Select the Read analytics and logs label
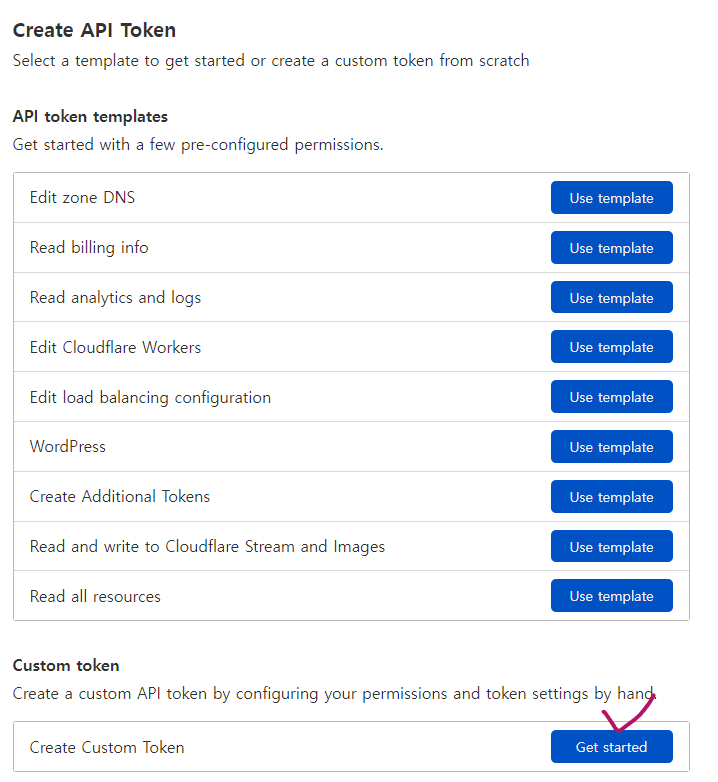Viewport: 718px width, 782px height. [x=115, y=298]
